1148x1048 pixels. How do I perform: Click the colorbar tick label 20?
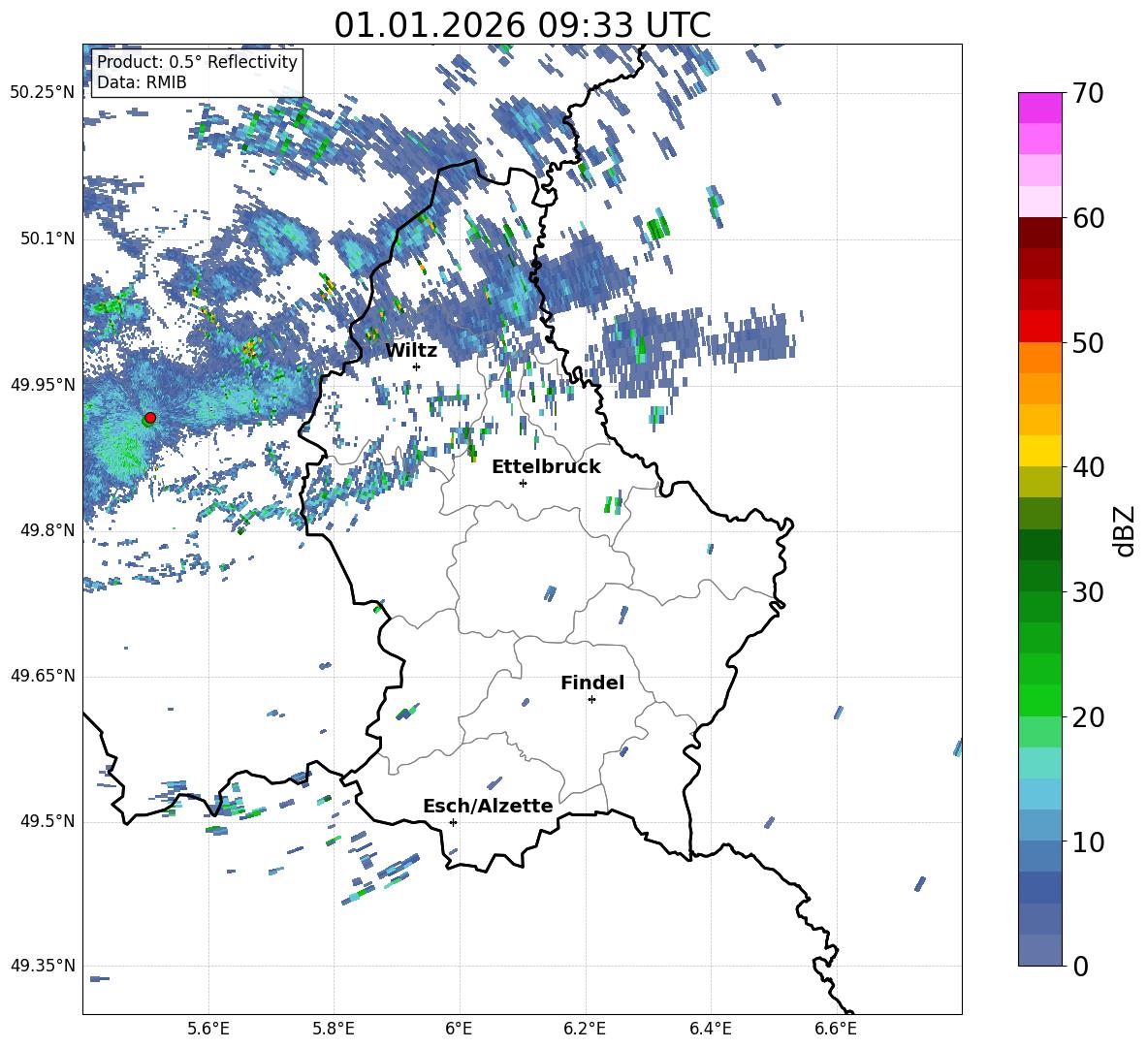tap(1088, 717)
